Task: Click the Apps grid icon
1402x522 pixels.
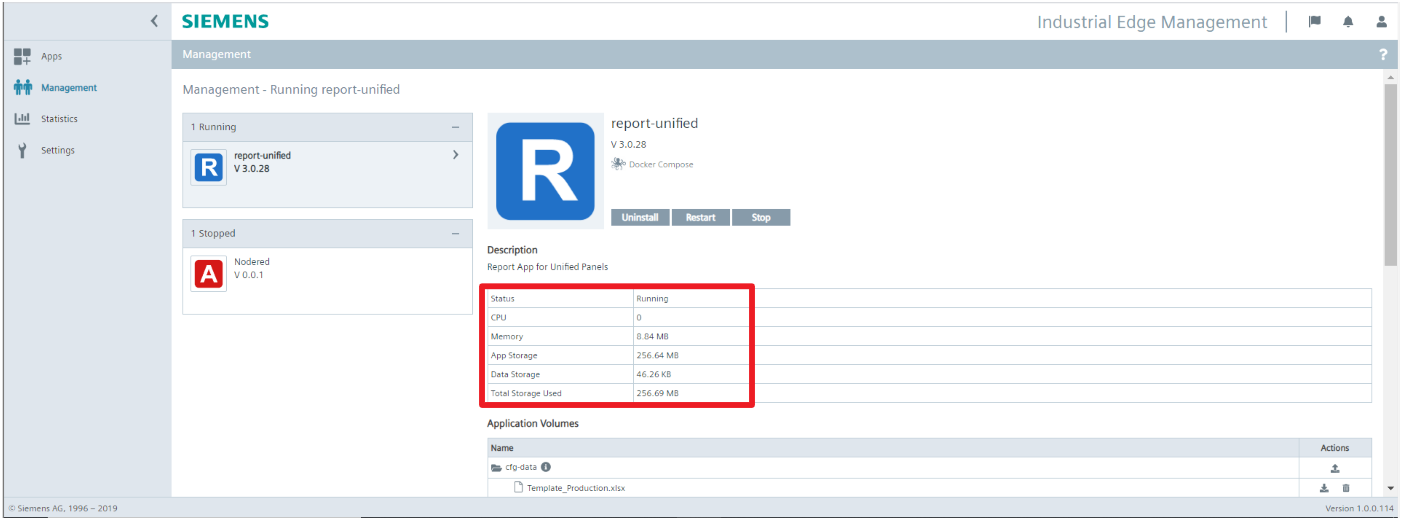Action: (22, 56)
